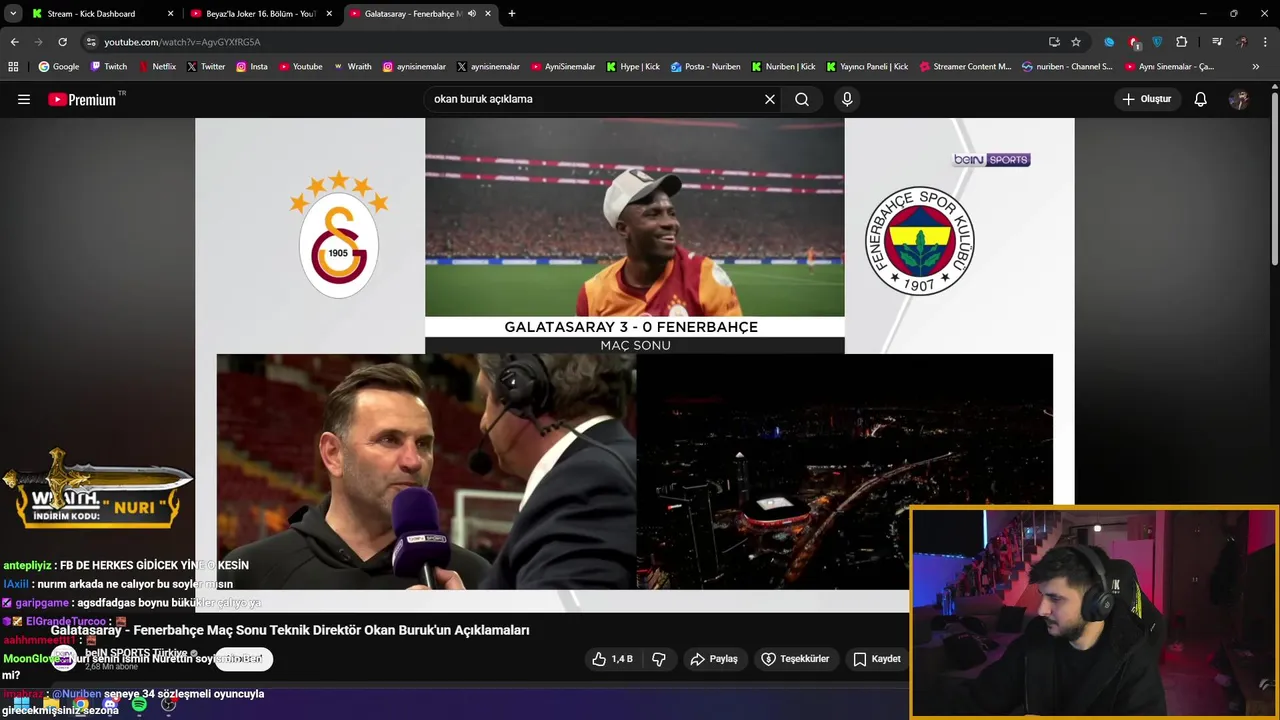Open the Google bookmark
Screen dimensions: 1280x720
[x=59, y=67]
